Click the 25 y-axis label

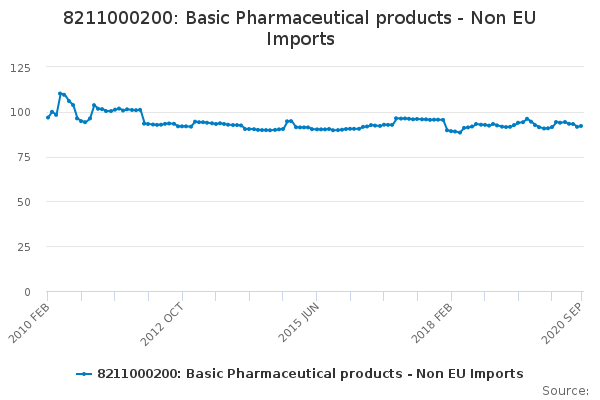(x=23, y=247)
